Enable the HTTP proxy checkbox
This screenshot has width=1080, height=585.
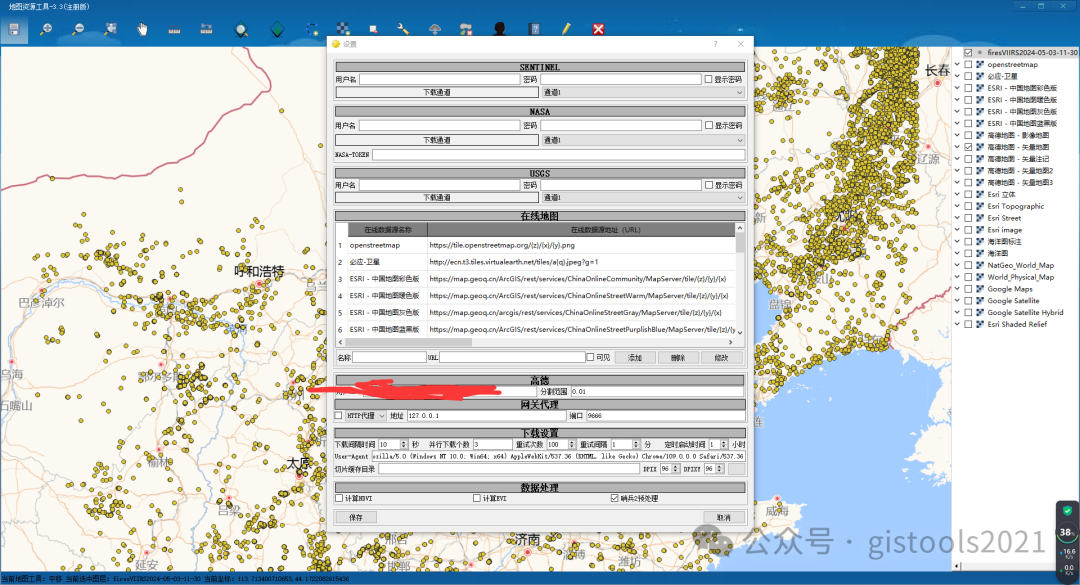click(338, 416)
